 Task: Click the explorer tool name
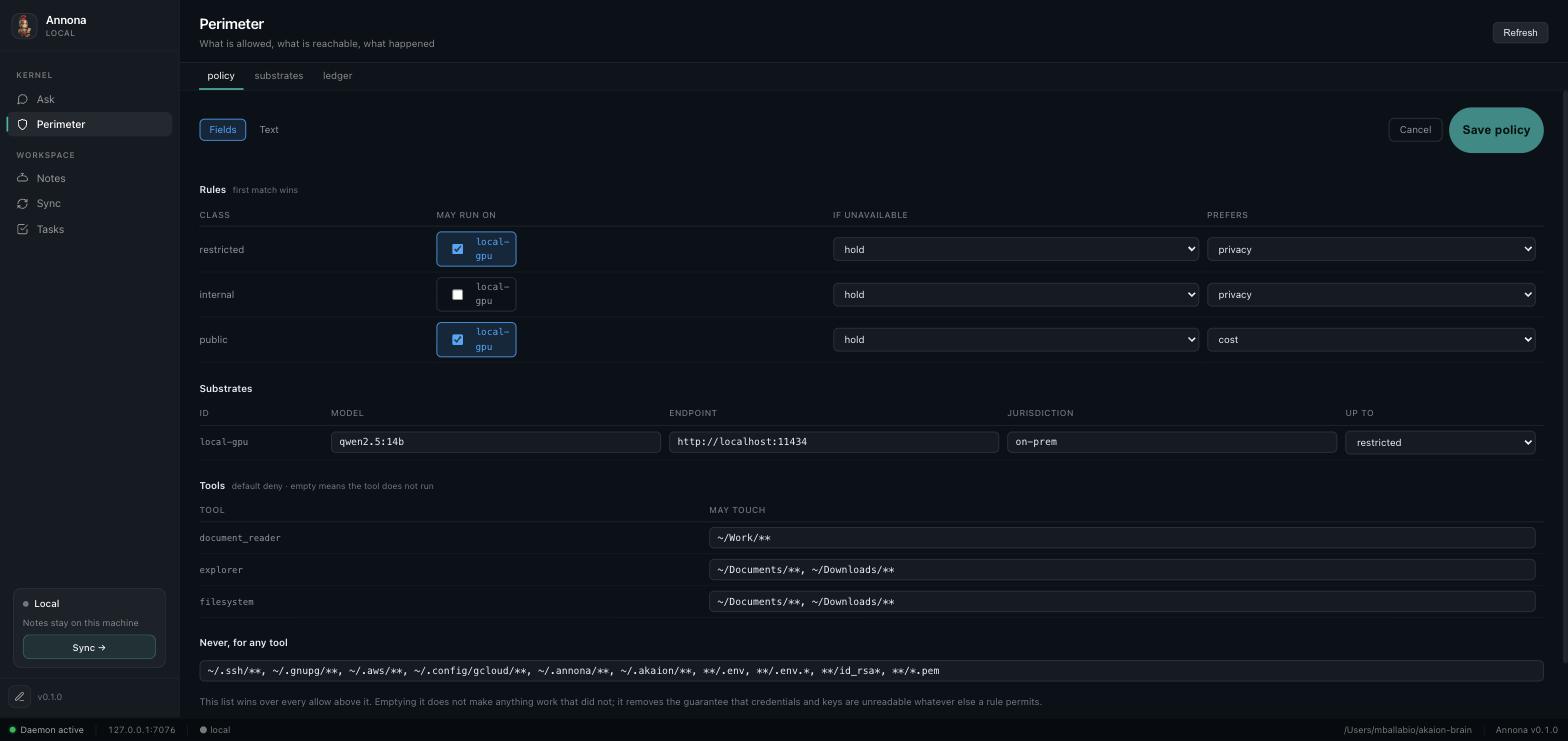tap(221, 570)
